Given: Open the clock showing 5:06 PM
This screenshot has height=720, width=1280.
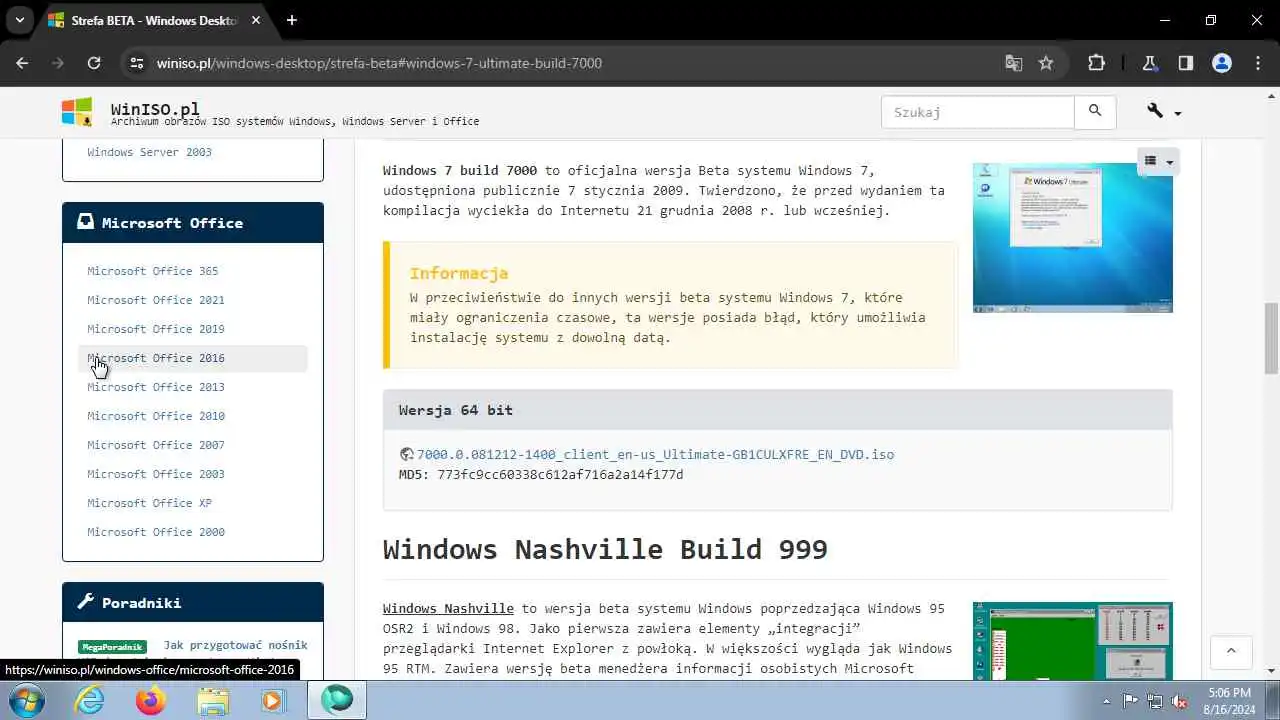Looking at the screenshot, I should tap(1229, 701).
